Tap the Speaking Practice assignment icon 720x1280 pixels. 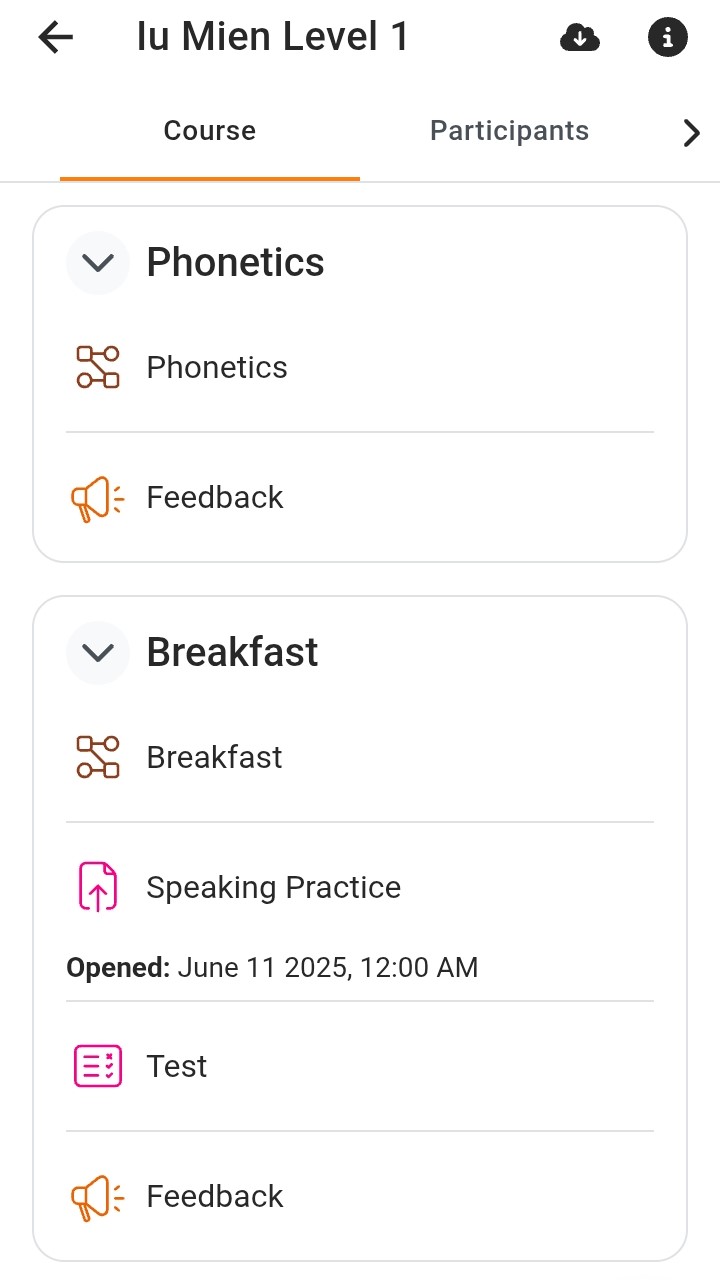(x=98, y=887)
